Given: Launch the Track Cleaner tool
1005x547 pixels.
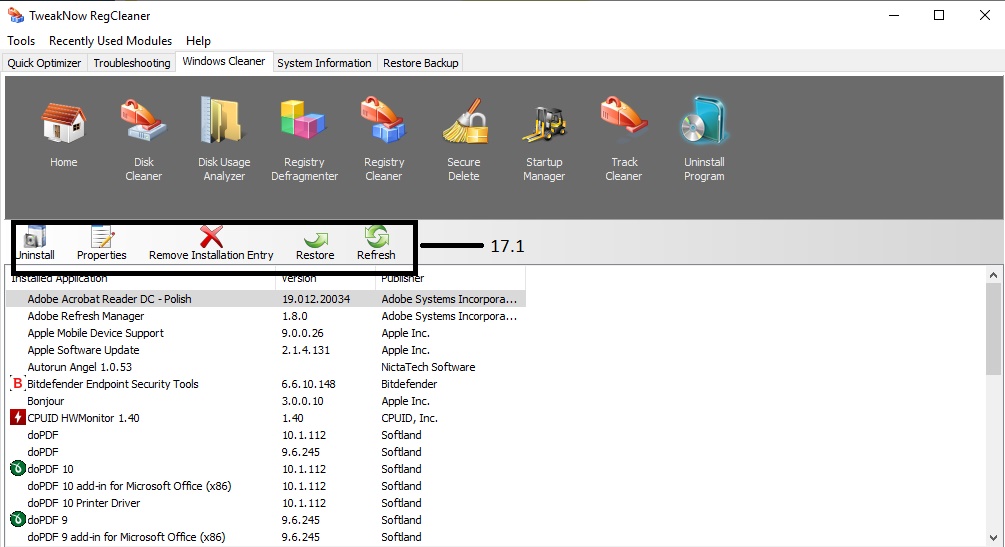Looking at the screenshot, I should [624, 120].
